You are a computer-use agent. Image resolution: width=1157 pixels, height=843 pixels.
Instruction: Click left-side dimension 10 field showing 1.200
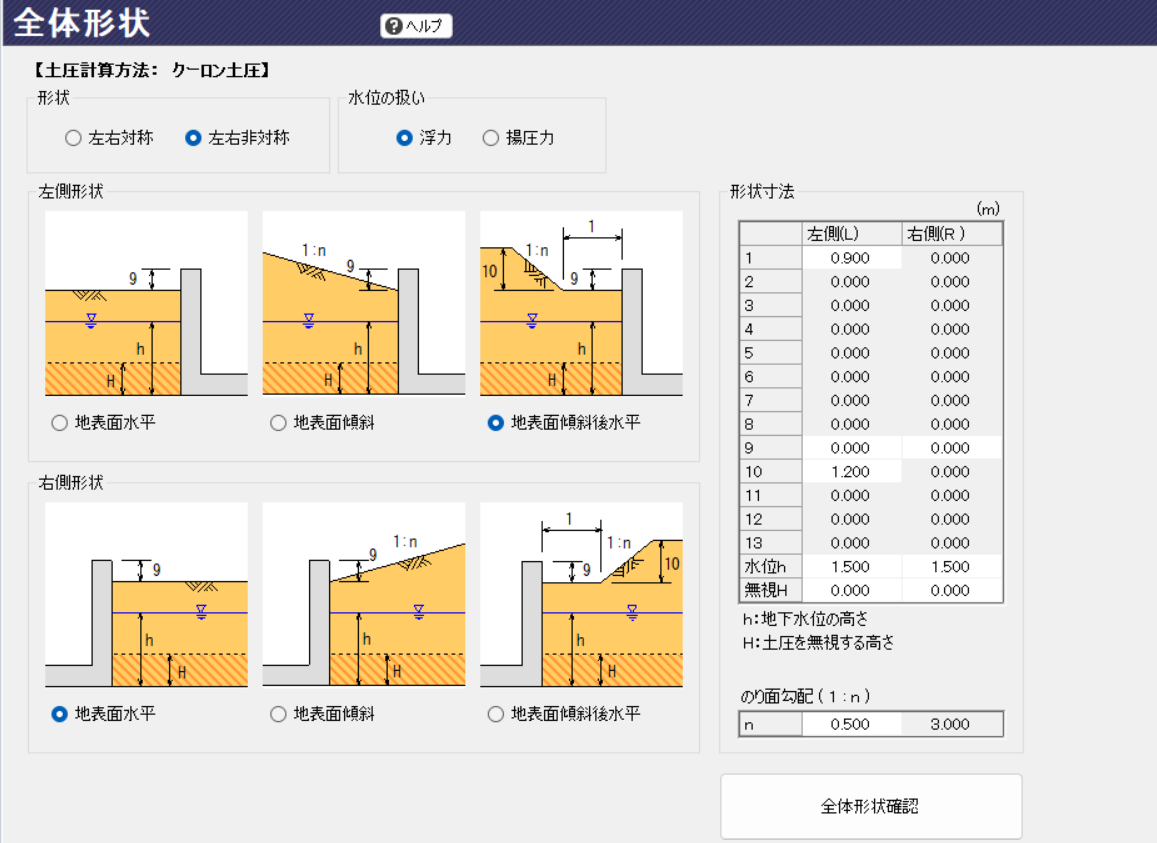click(x=850, y=472)
